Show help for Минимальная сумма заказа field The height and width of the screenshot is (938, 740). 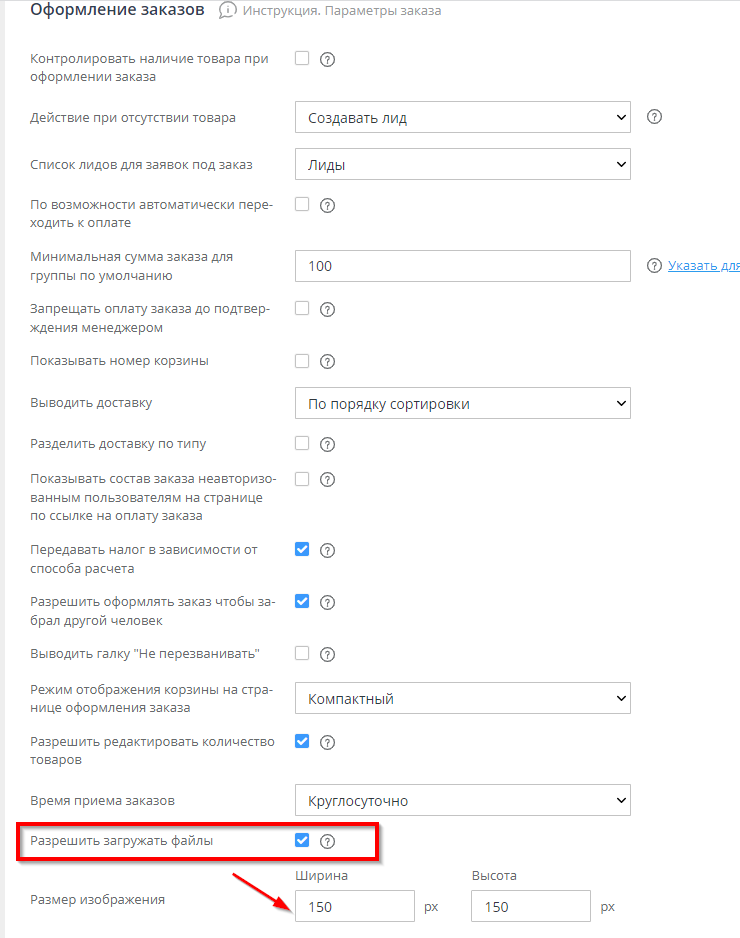click(654, 266)
